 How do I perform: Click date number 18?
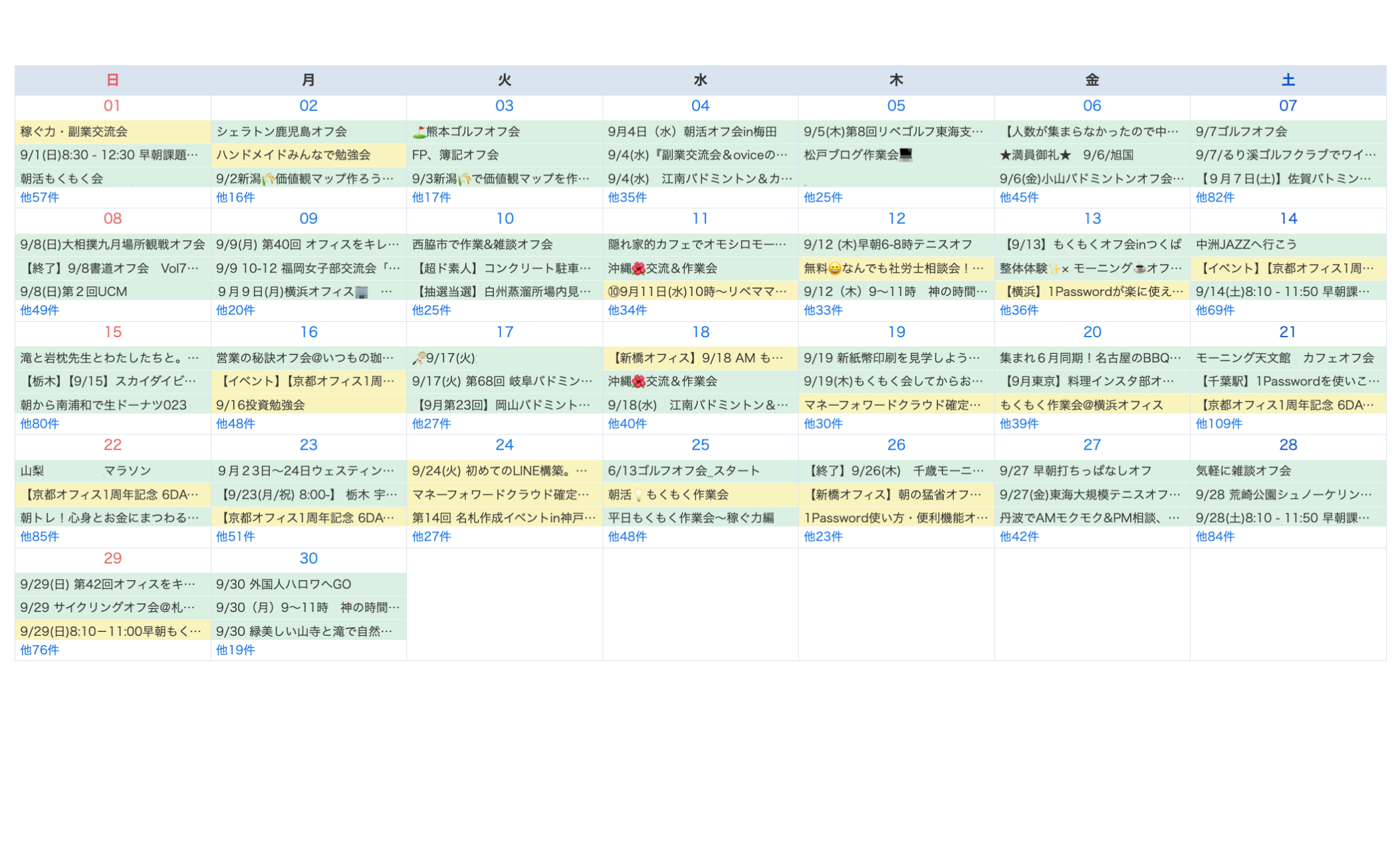point(700,332)
